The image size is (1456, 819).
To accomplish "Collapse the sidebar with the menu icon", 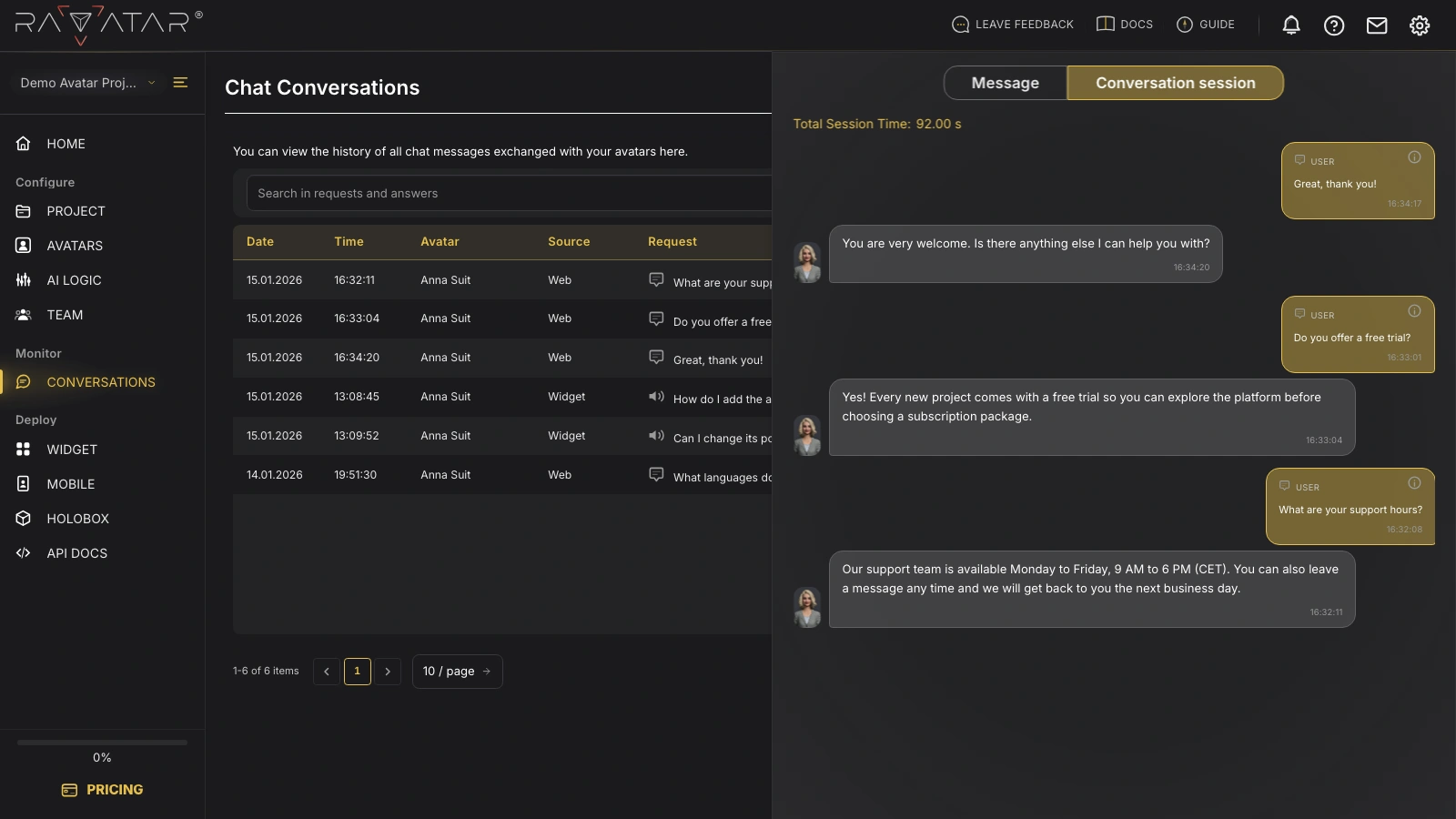I will pyautogui.click(x=180, y=83).
